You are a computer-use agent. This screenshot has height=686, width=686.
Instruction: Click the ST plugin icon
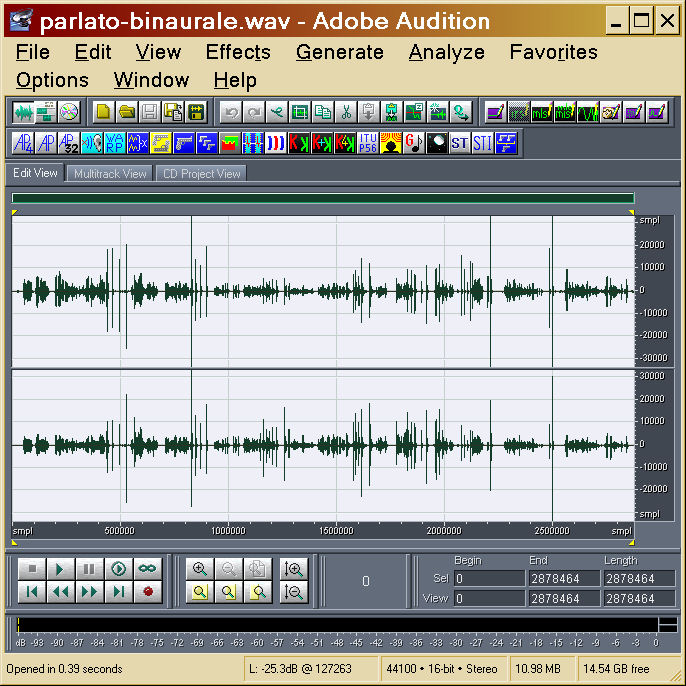[460, 143]
